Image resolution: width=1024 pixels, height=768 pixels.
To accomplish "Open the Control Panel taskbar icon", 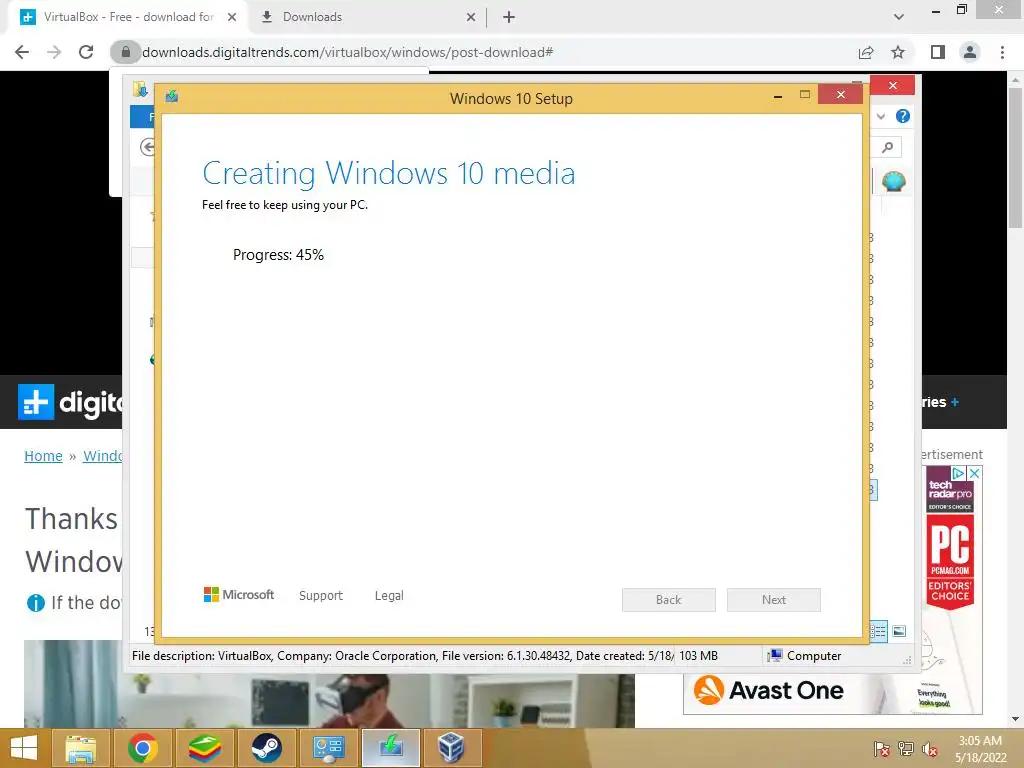I will 328,748.
